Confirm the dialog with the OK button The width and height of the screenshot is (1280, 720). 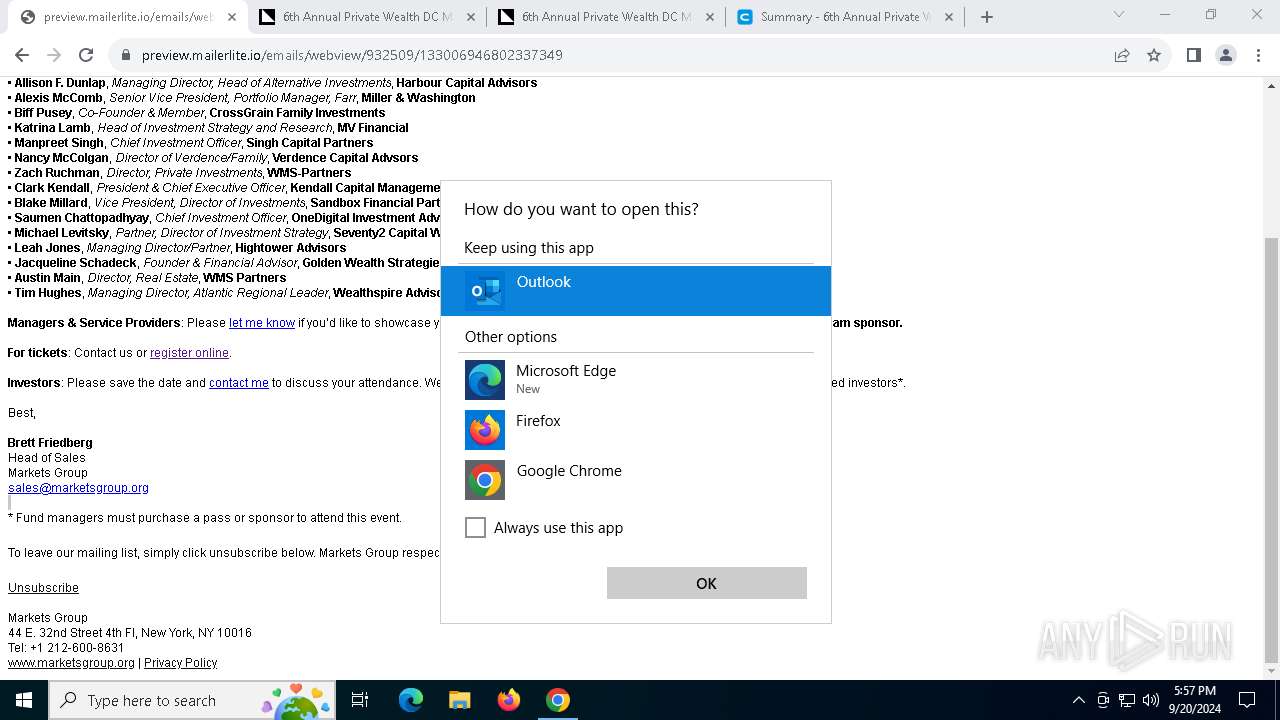[706, 583]
